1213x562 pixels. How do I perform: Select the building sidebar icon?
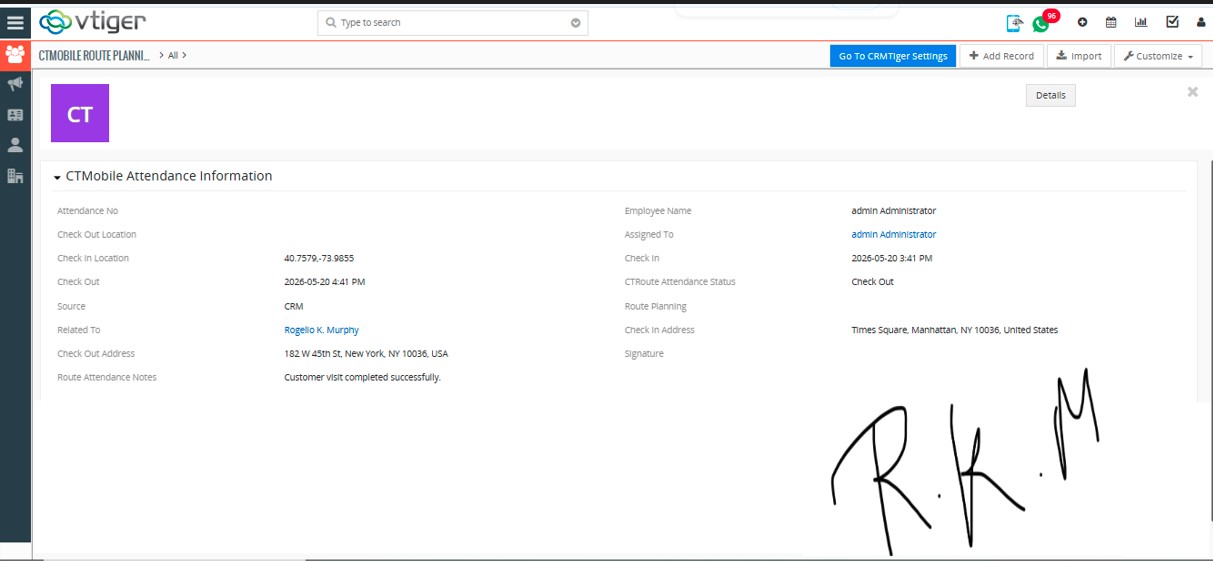(x=15, y=176)
